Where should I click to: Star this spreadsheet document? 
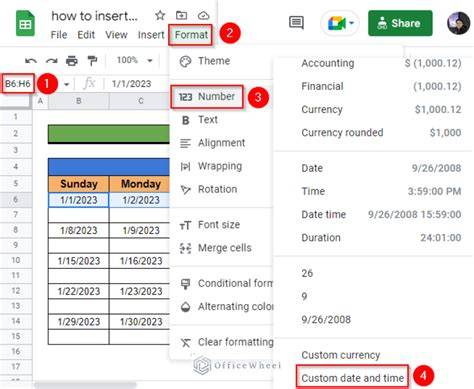point(160,15)
